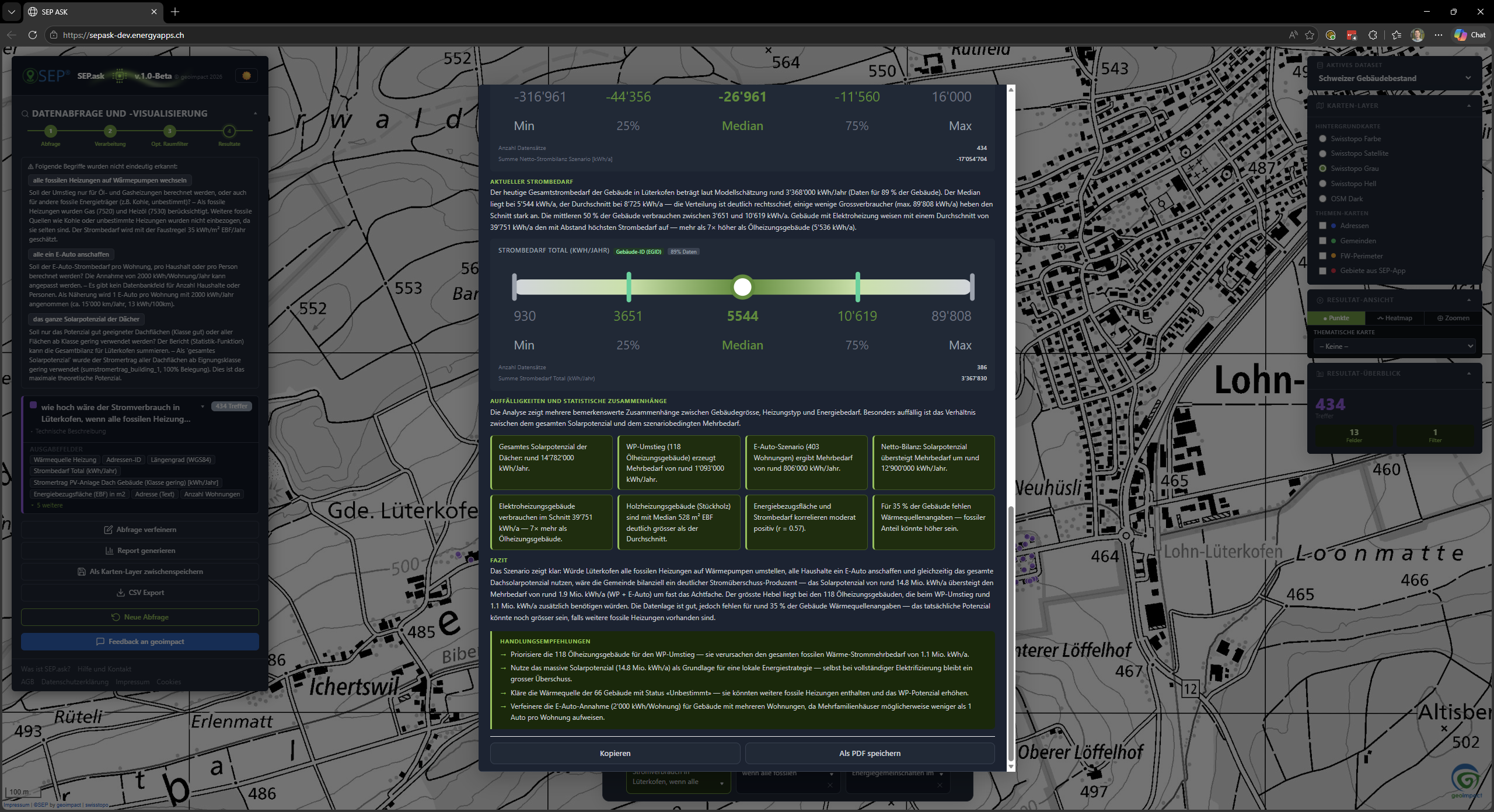Export results with CSV Export button

coord(140,593)
